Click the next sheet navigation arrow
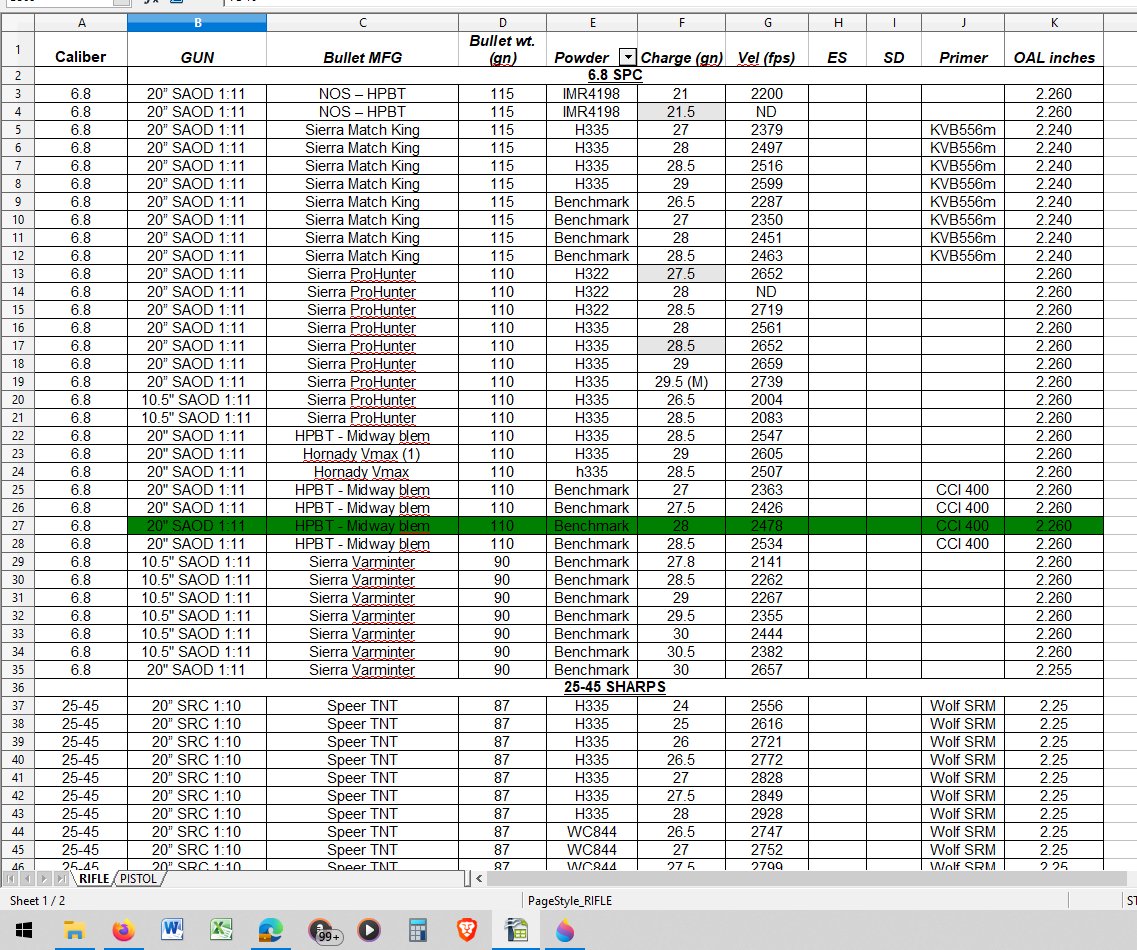 click(44, 879)
